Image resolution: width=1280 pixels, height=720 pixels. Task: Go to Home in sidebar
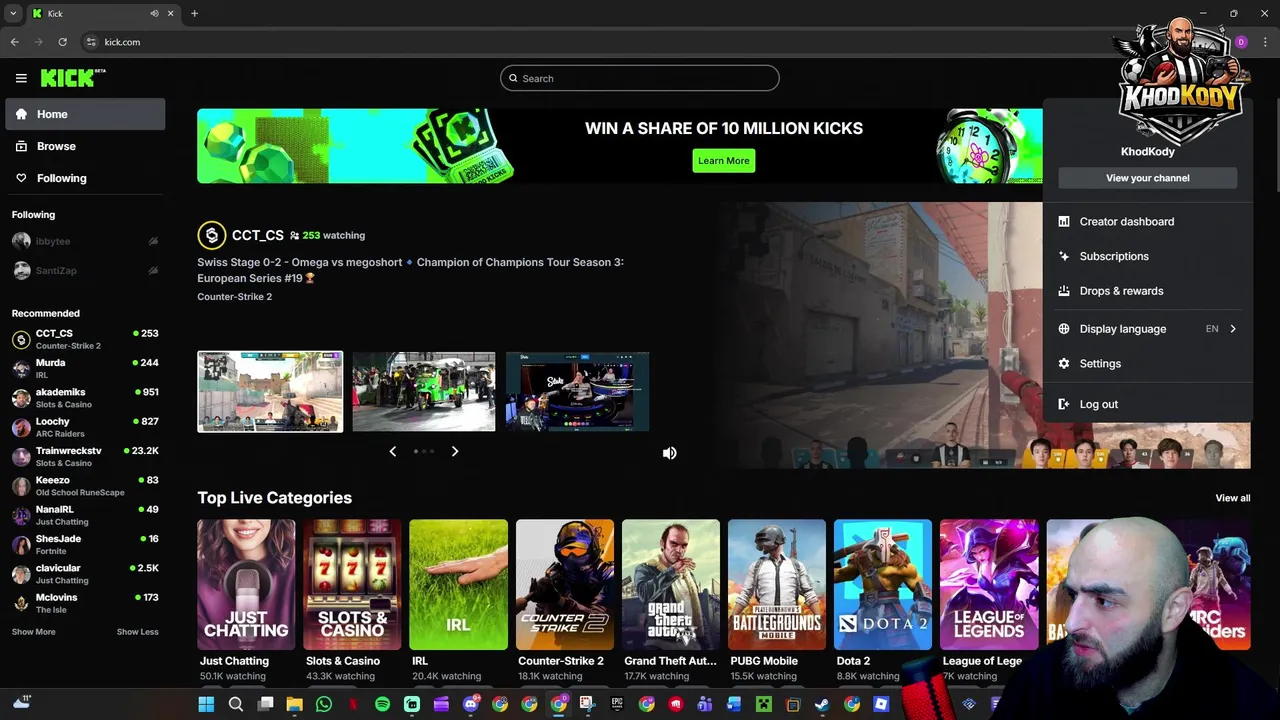85,114
